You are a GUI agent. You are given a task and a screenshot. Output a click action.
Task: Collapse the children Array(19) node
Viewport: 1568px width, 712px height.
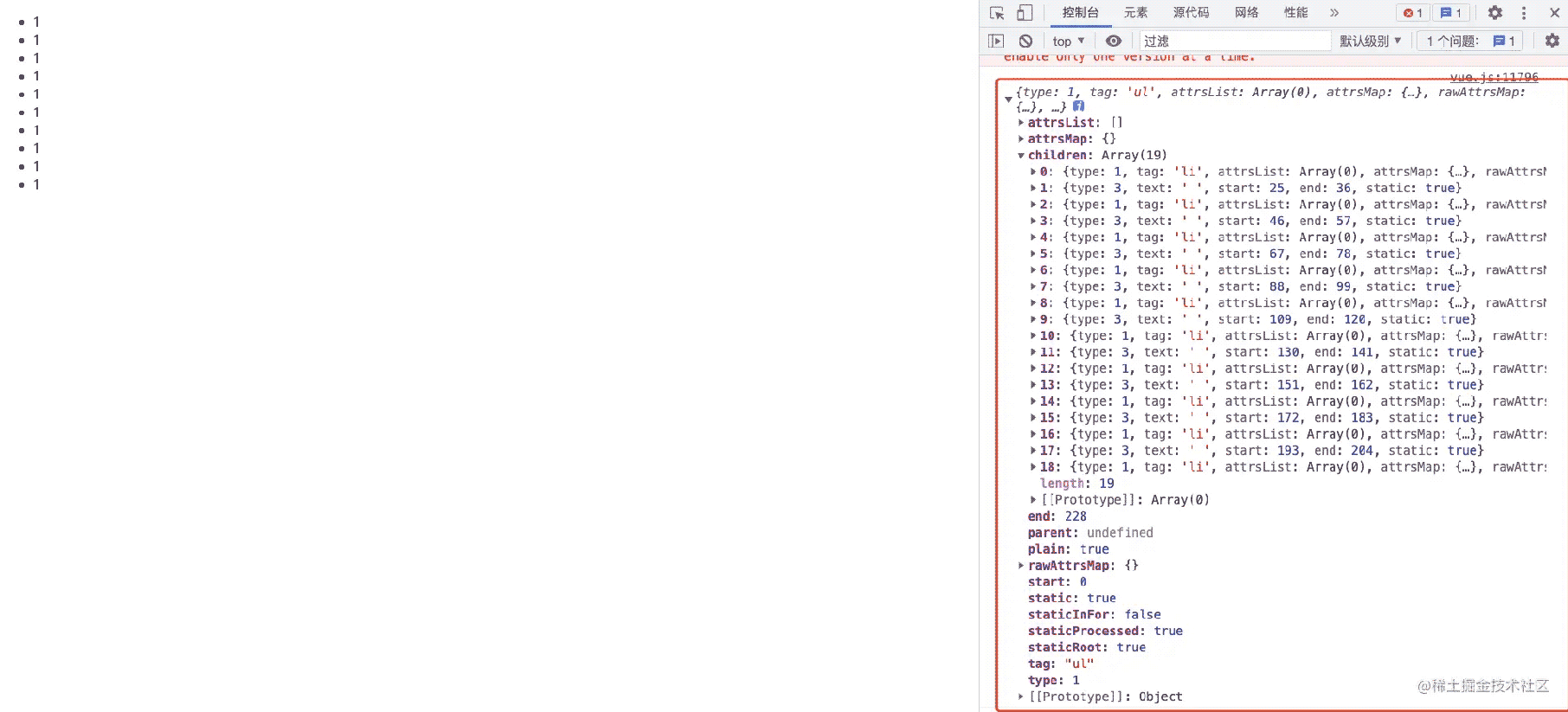[1021, 156]
